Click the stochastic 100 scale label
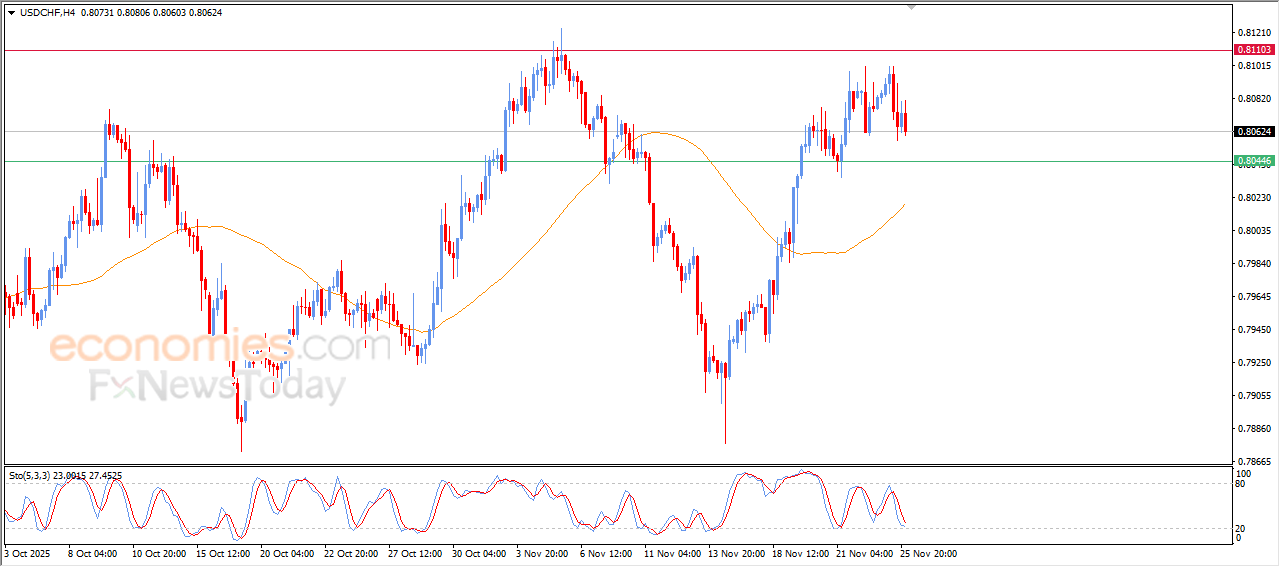This screenshot has height=567, width=1280. (1244, 473)
